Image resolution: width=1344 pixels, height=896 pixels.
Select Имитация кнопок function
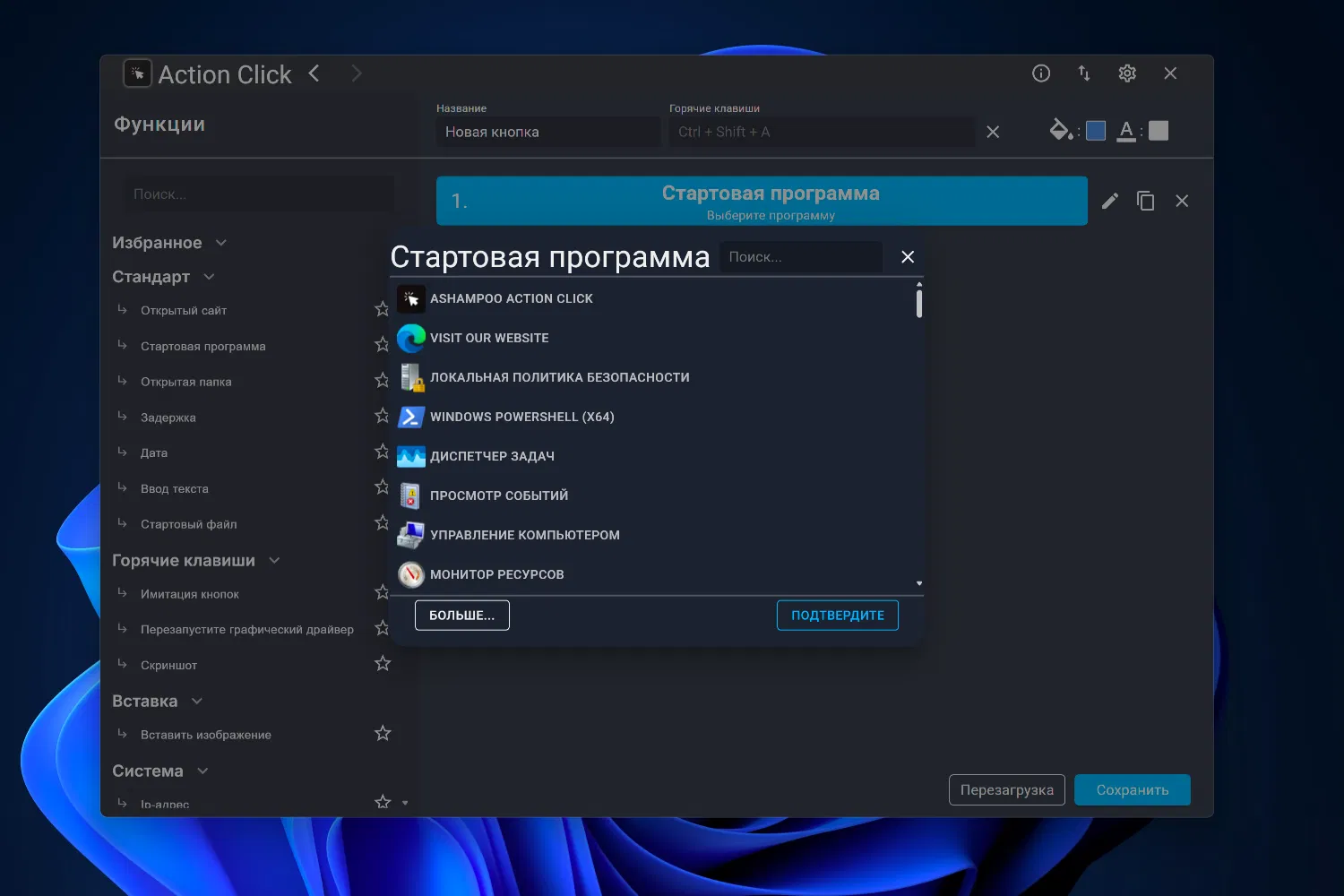click(189, 594)
